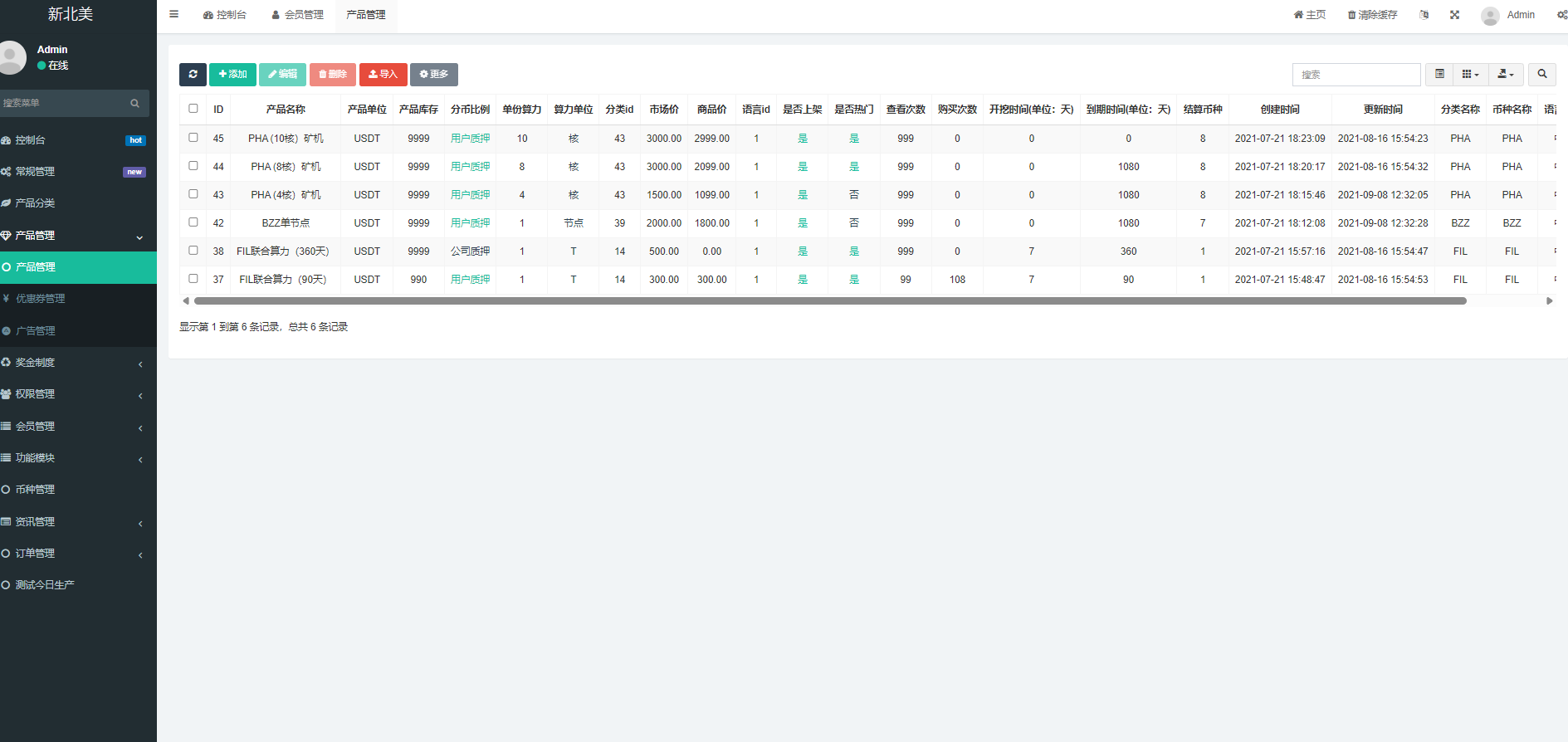
Task: Sort by 创建时间 column header
Action: (1280, 110)
